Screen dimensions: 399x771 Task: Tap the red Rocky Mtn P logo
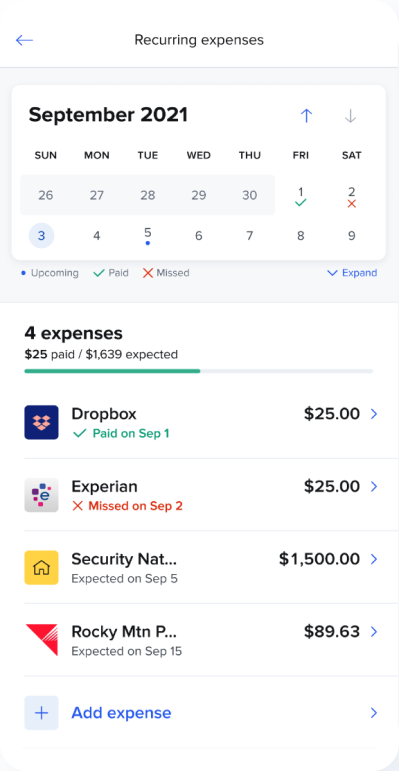coord(41,640)
